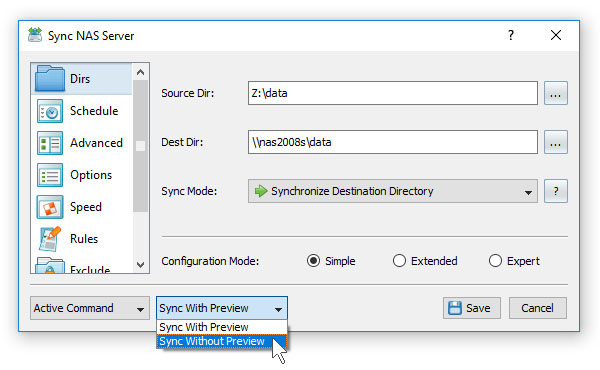Open the Active Command dropdown
This screenshot has height=370, width=600.
[90, 308]
